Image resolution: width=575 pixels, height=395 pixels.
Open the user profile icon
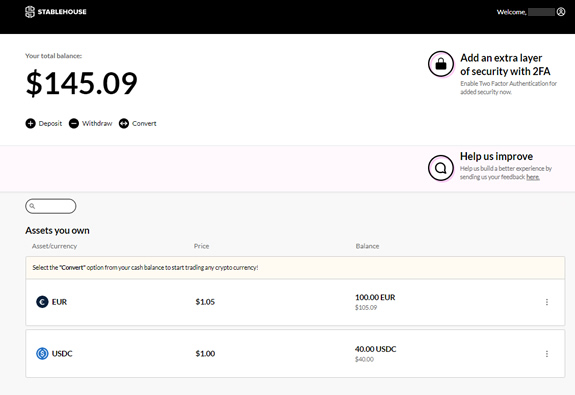pos(561,12)
